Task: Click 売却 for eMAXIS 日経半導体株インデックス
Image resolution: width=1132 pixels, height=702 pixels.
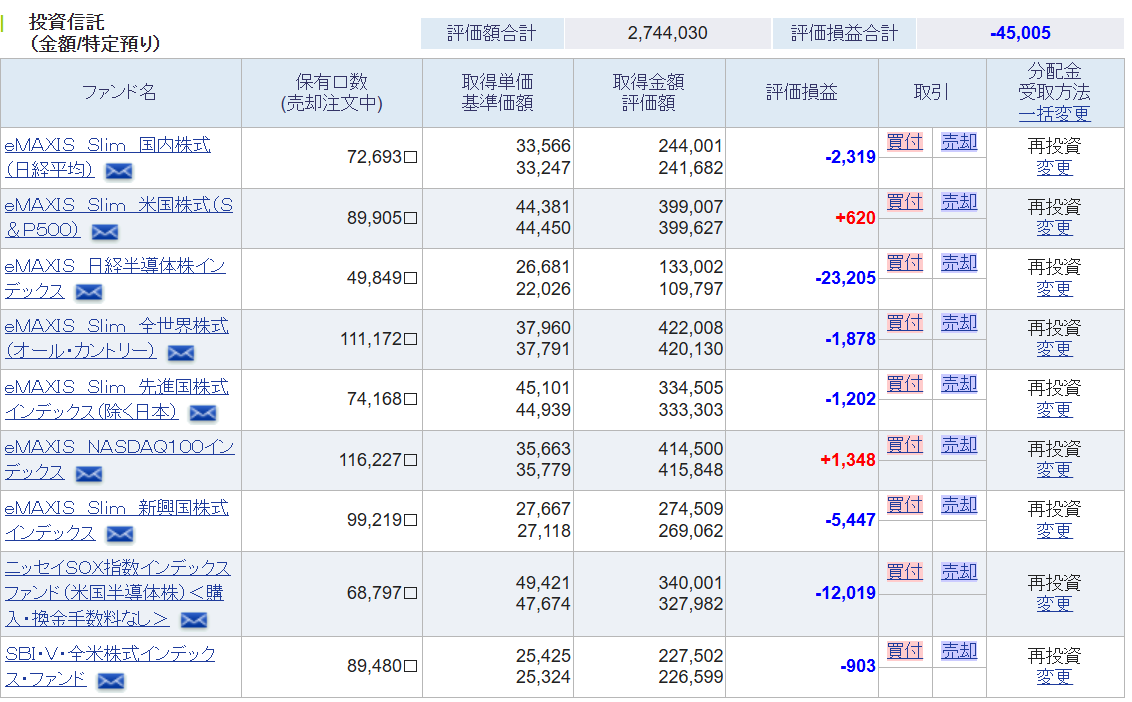Action: pyautogui.click(x=959, y=263)
